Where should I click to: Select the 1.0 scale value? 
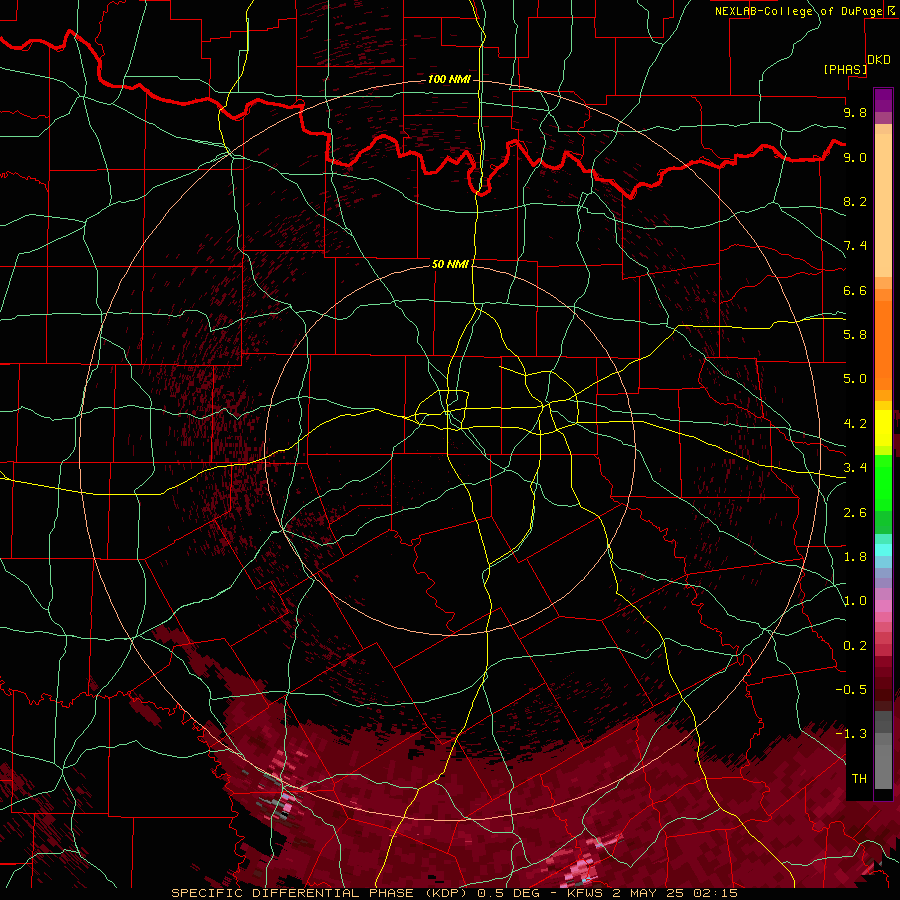pyautogui.click(x=855, y=601)
